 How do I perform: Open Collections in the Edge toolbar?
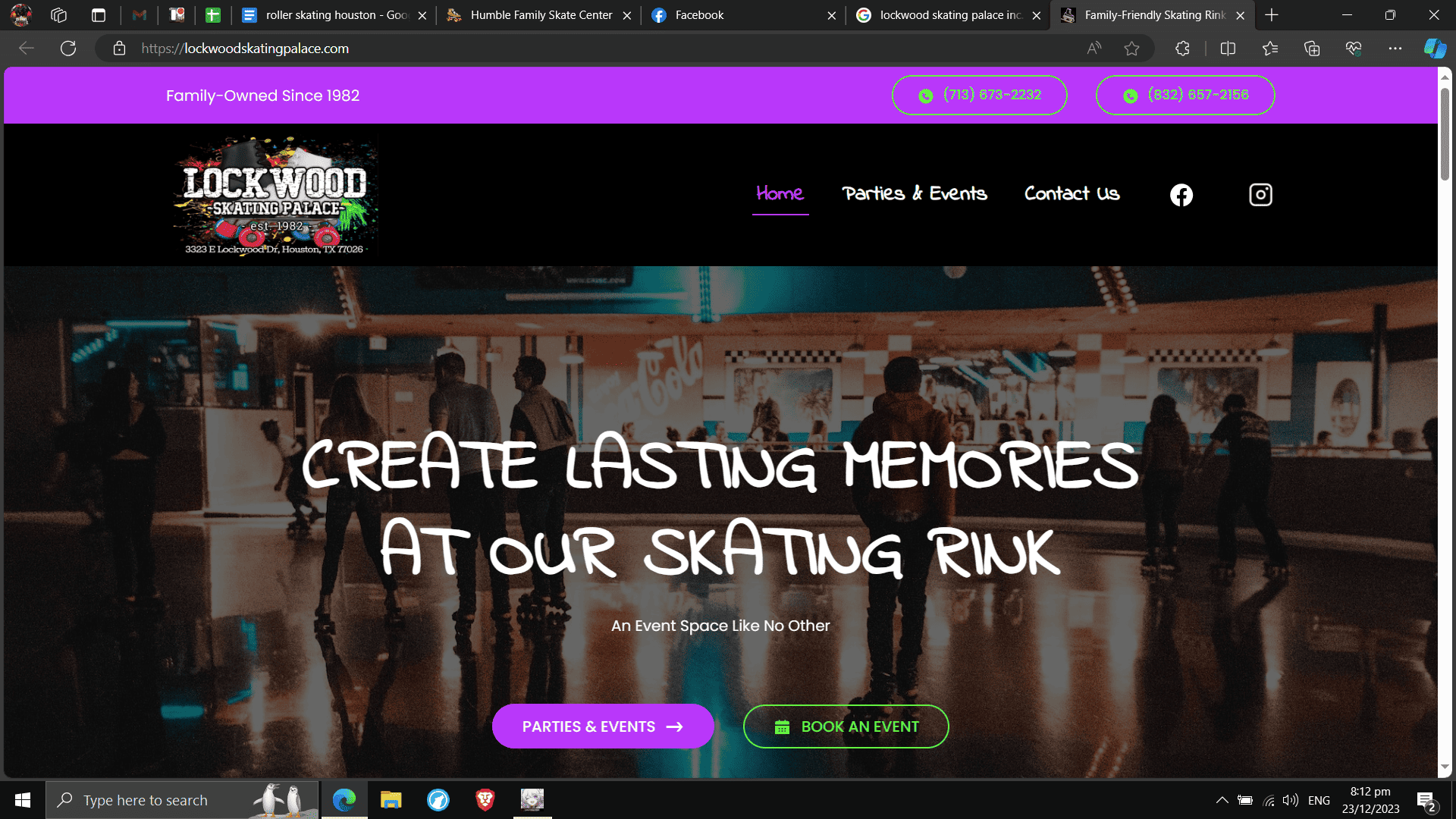pyautogui.click(x=1311, y=48)
